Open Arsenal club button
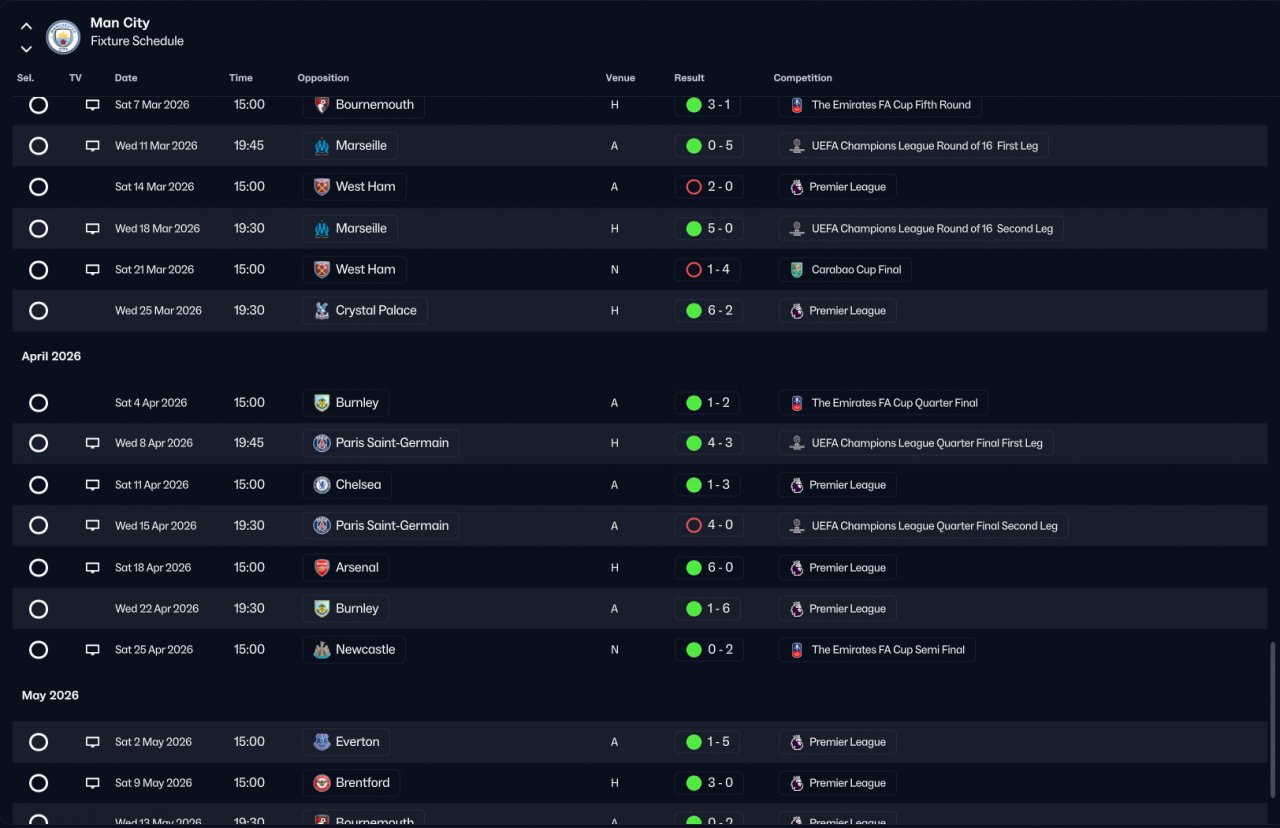Viewport: 1280px width, 828px height. [x=346, y=568]
